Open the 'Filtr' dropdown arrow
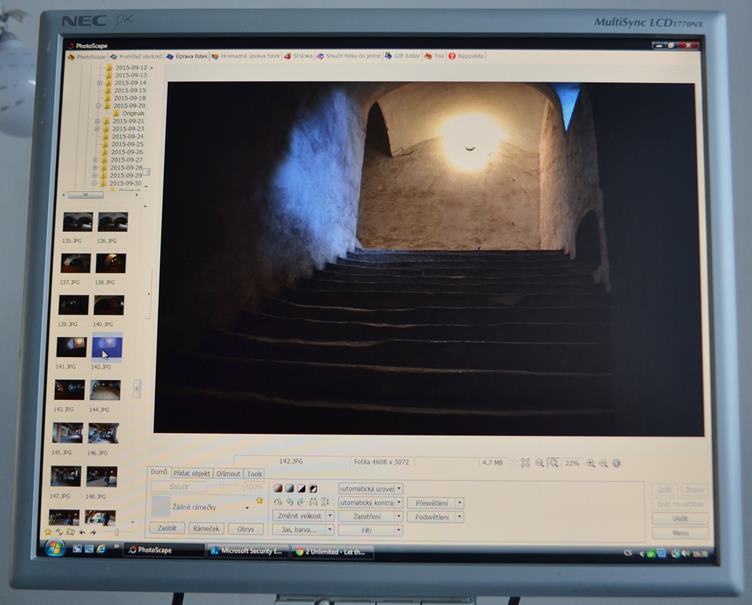This screenshot has width=752, height=605. [398, 530]
